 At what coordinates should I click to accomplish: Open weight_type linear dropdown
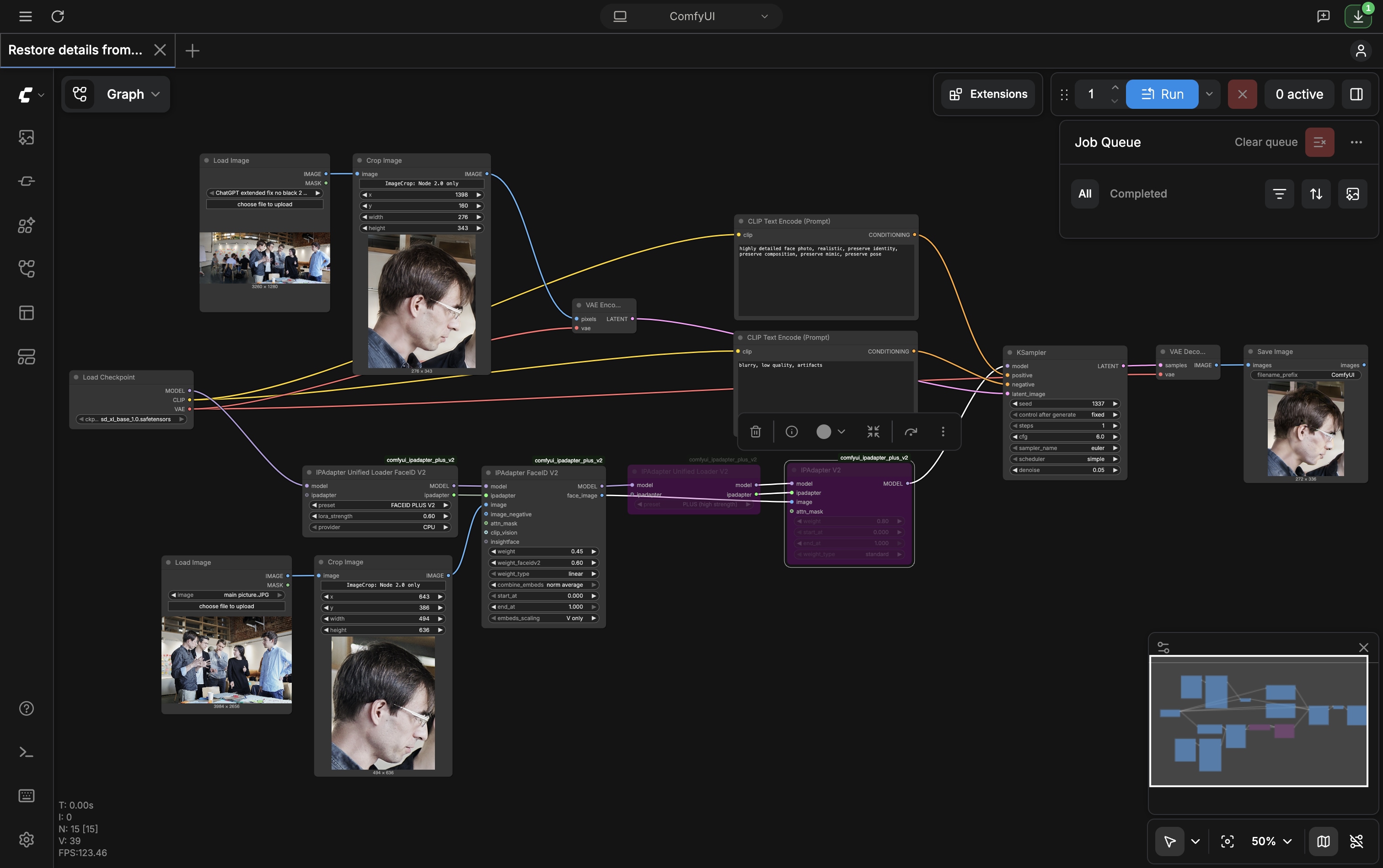[543, 574]
